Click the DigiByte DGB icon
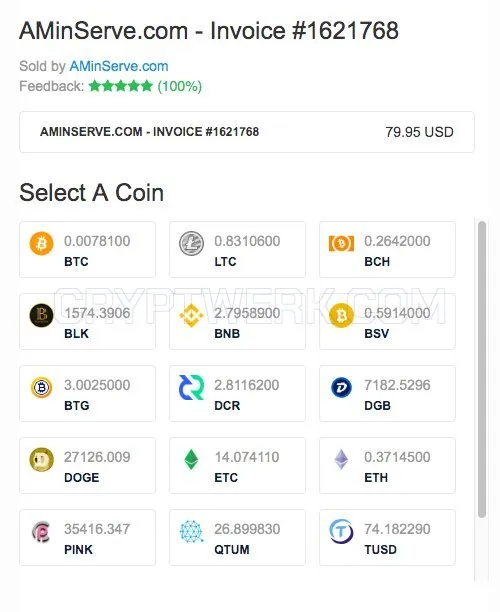Screen dimensions: 500x612 click(342, 388)
